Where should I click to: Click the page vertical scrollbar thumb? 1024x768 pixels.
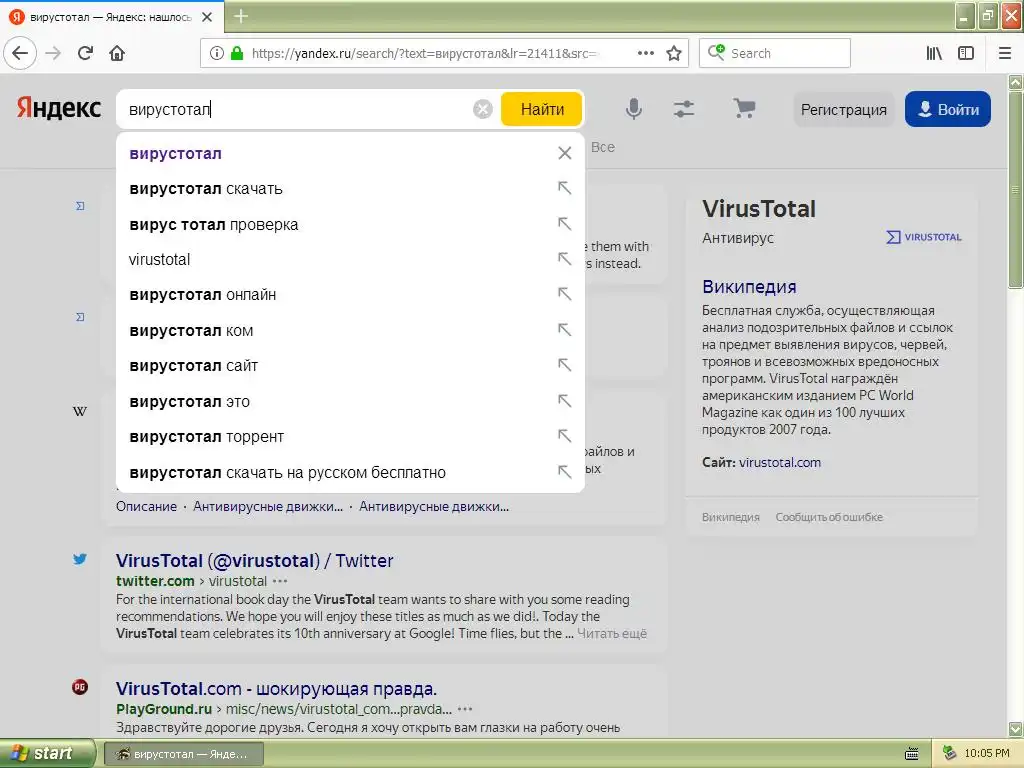[x=1016, y=189]
